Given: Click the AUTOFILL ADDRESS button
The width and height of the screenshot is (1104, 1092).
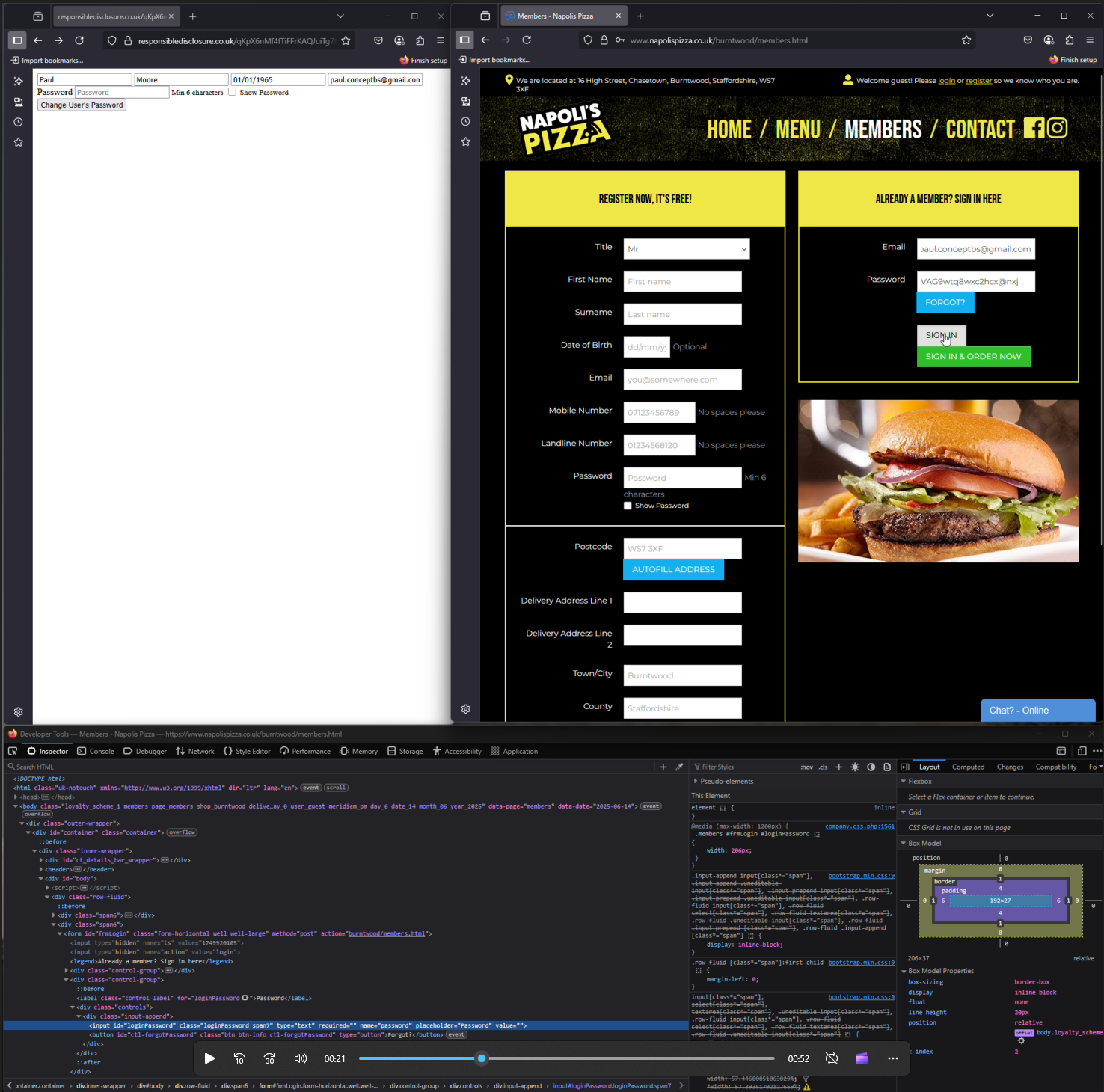Looking at the screenshot, I should pyautogui.click(x=673, y=570).
